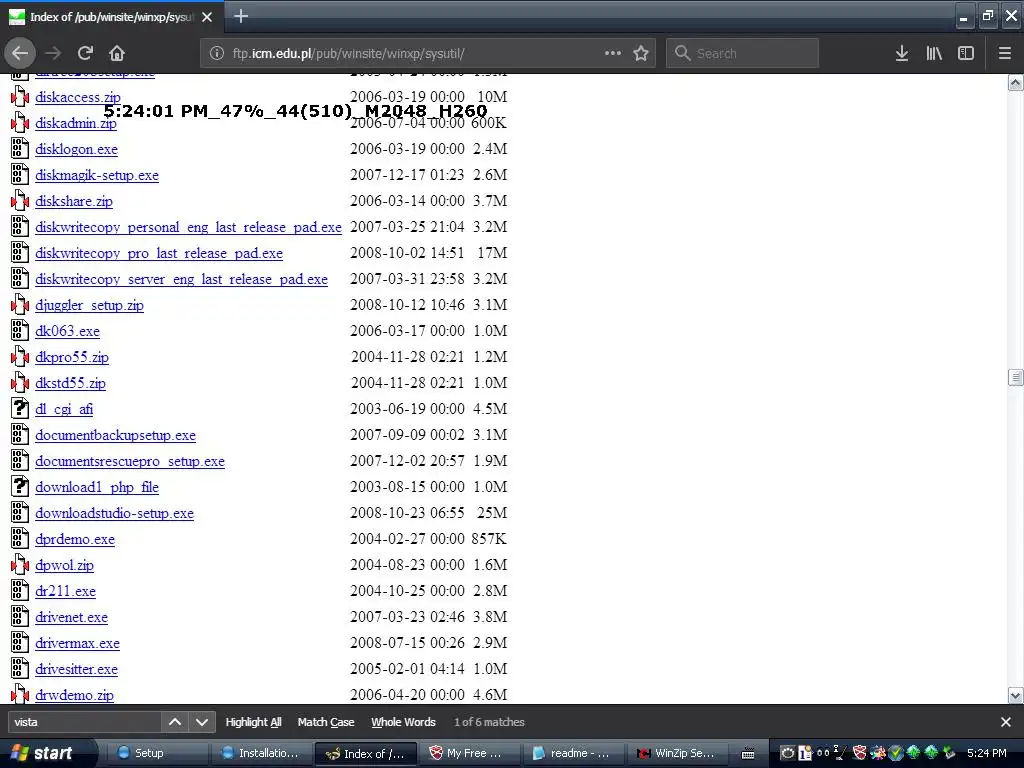Toggle Match Case in find bar
Screen dimensions: 1024x768
point(326,722)
